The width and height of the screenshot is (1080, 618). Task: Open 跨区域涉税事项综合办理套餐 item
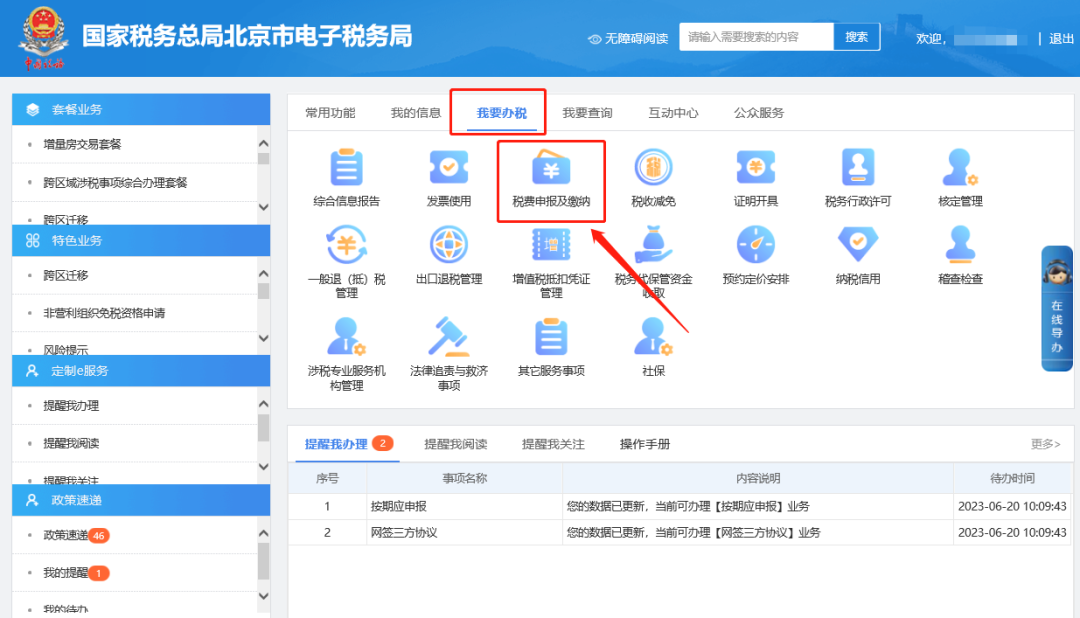(115, 183)
